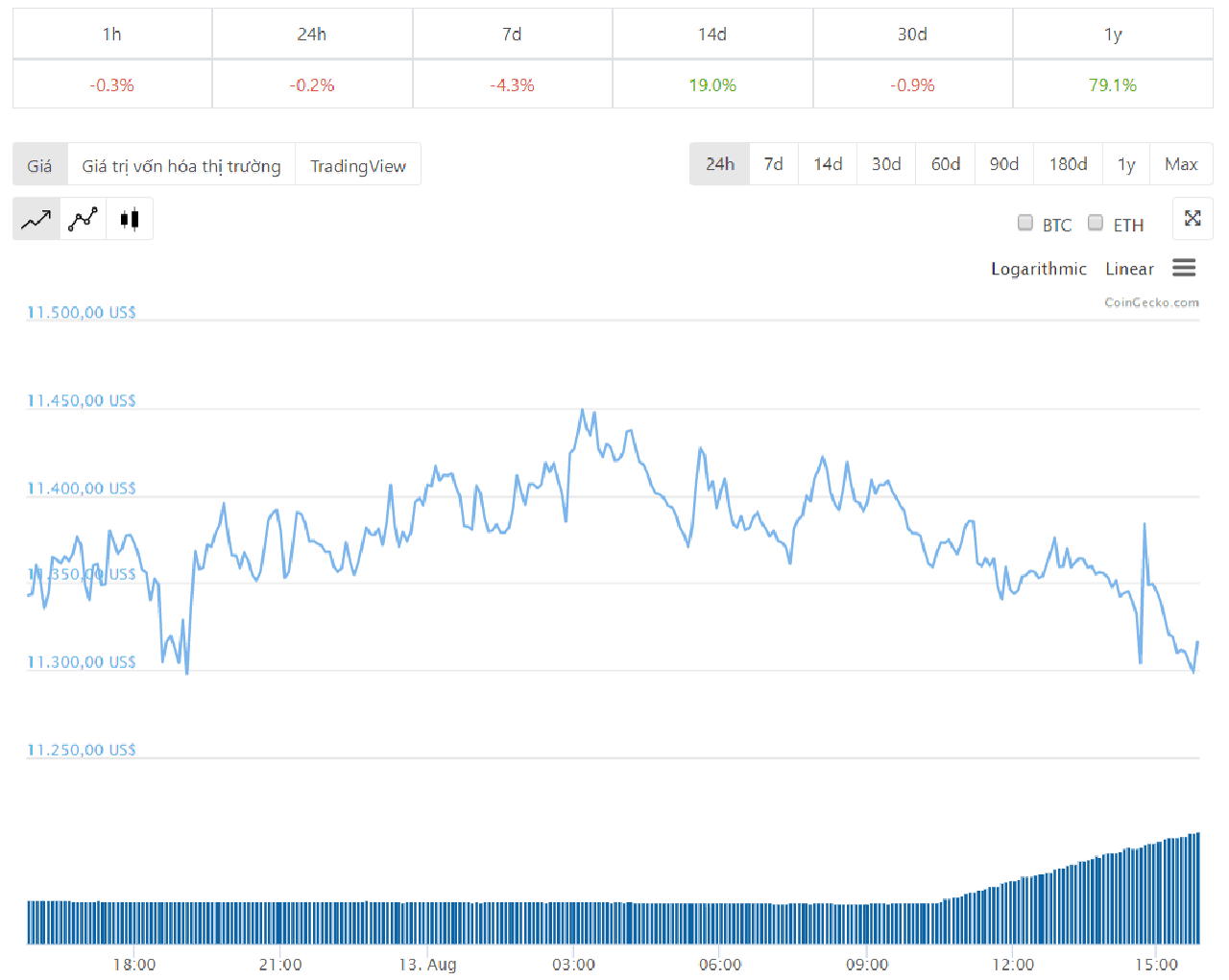Viewport: 1229px width, 980px height.
Task: Select the 7d chart range
Action: [774, 164]
